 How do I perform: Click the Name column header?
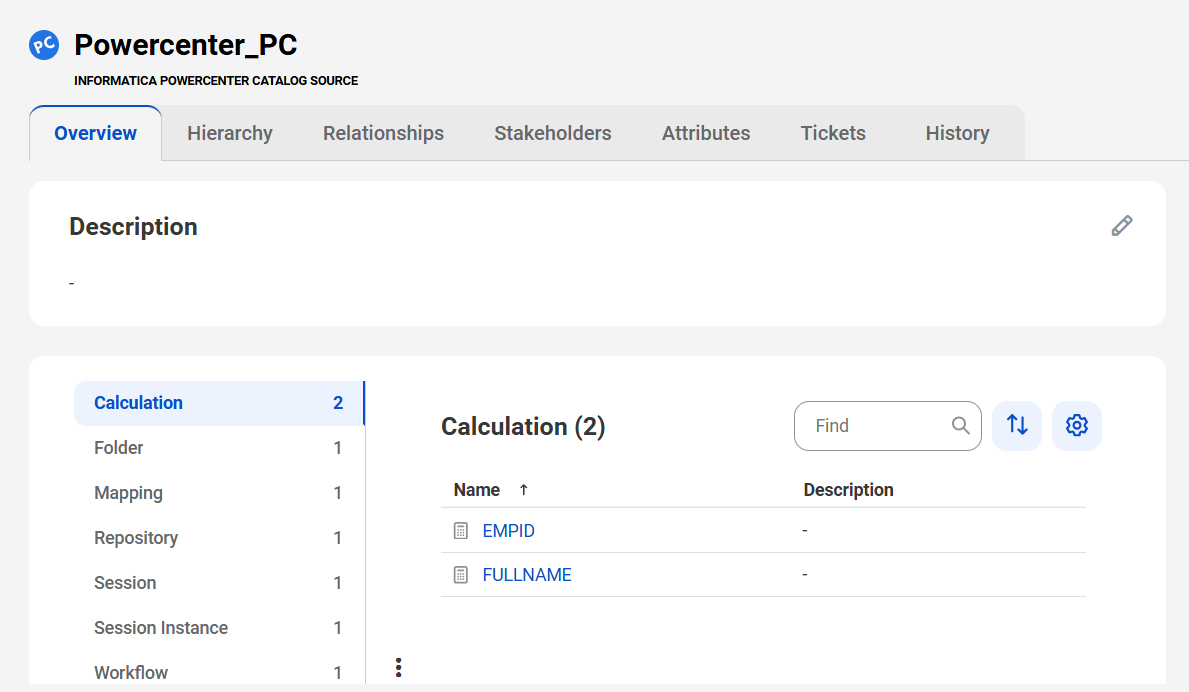tap(476, 490)
